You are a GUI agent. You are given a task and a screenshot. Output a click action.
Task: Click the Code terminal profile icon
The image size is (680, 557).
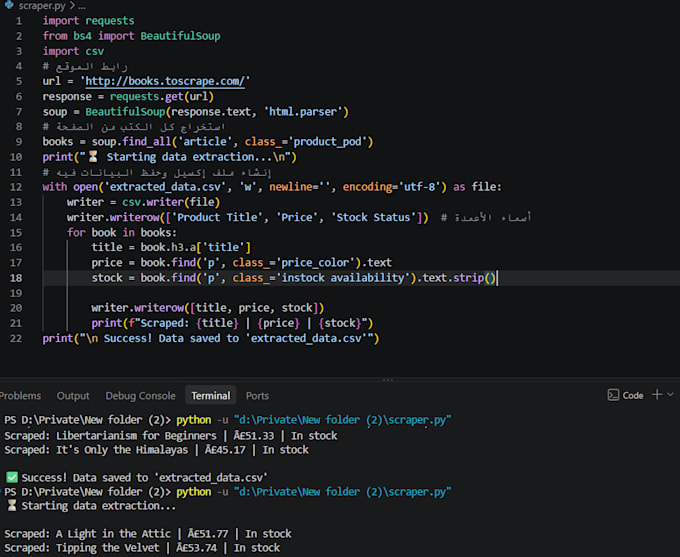[613, 395]
